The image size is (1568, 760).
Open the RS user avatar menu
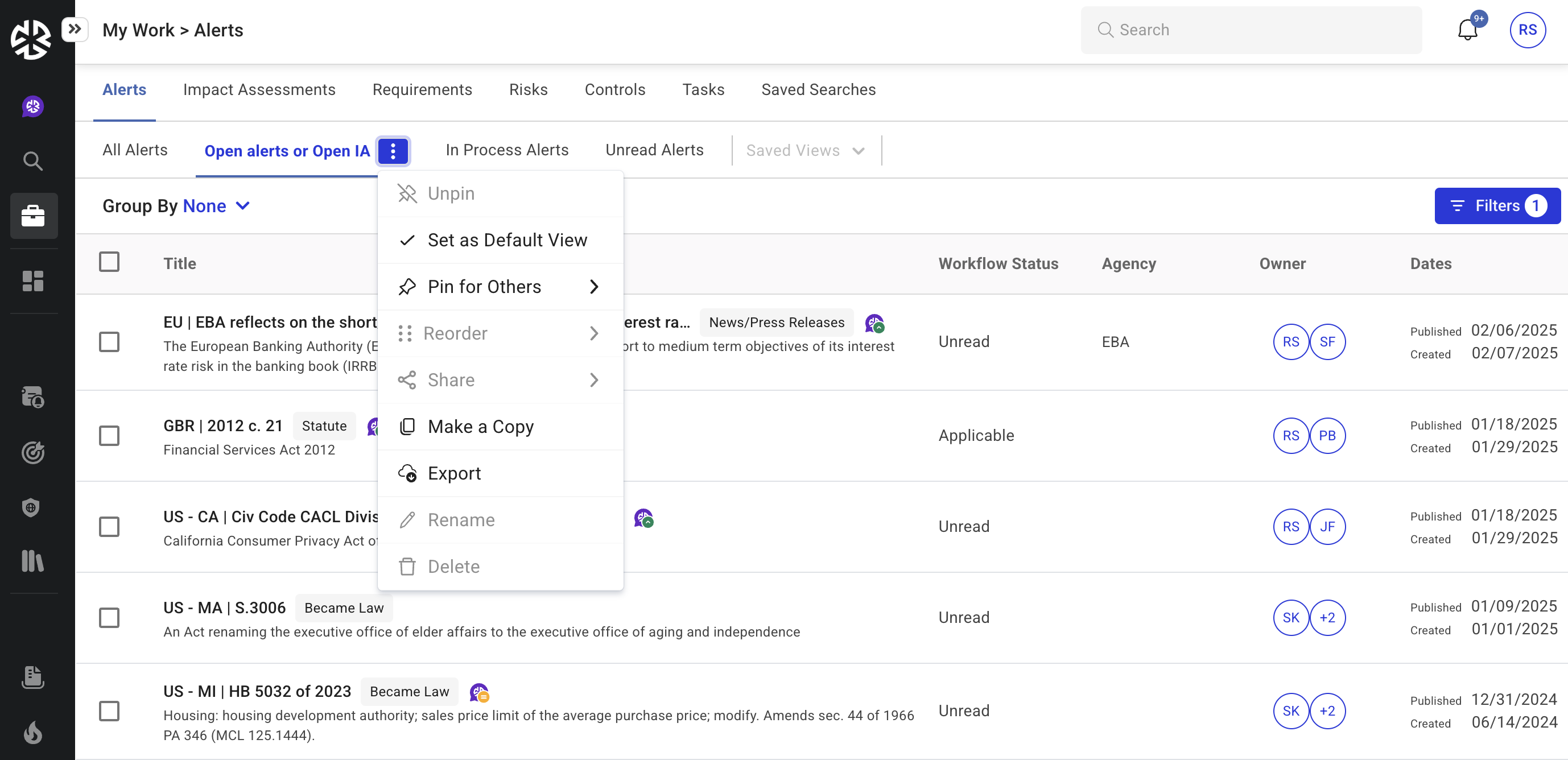1526,30
